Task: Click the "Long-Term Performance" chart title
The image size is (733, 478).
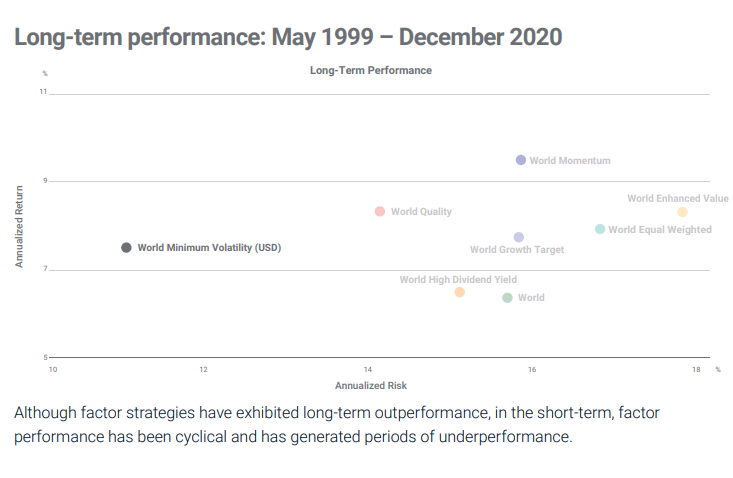Action: [371, 71]
